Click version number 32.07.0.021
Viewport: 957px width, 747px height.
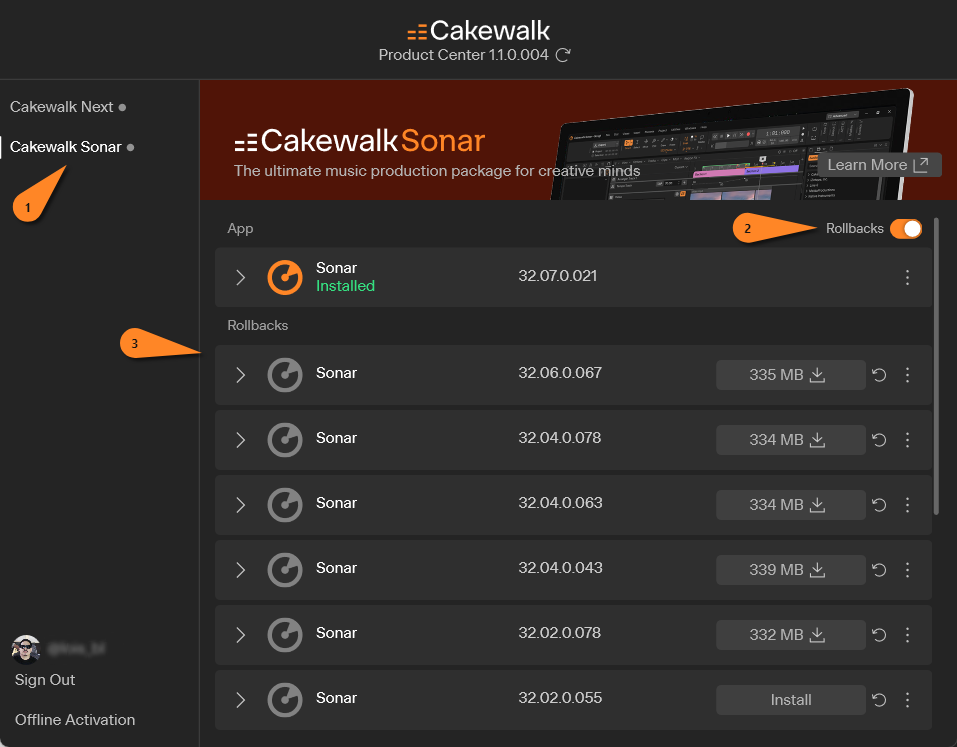point(558,276)
